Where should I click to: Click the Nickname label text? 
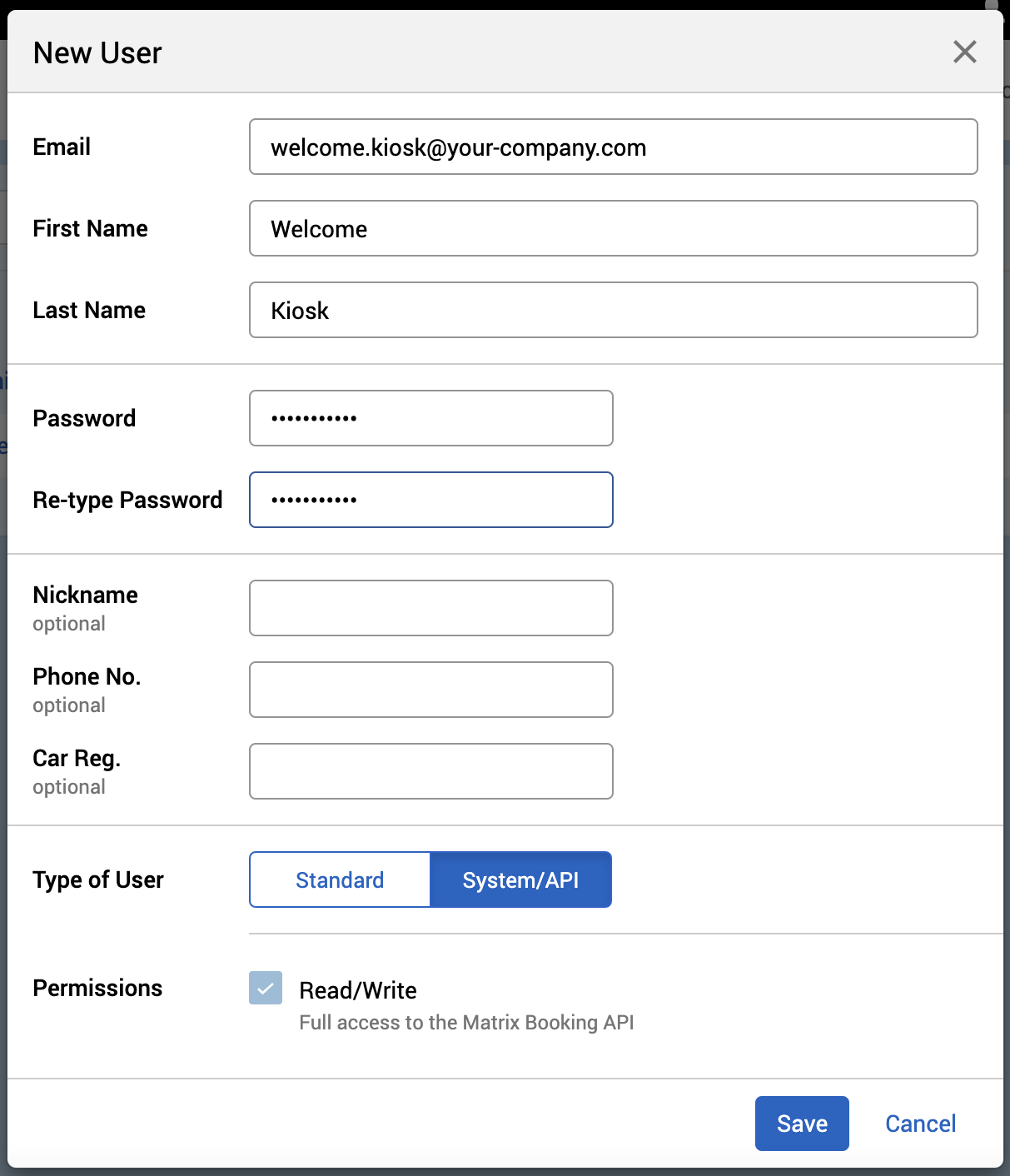(x=85, y=595)
